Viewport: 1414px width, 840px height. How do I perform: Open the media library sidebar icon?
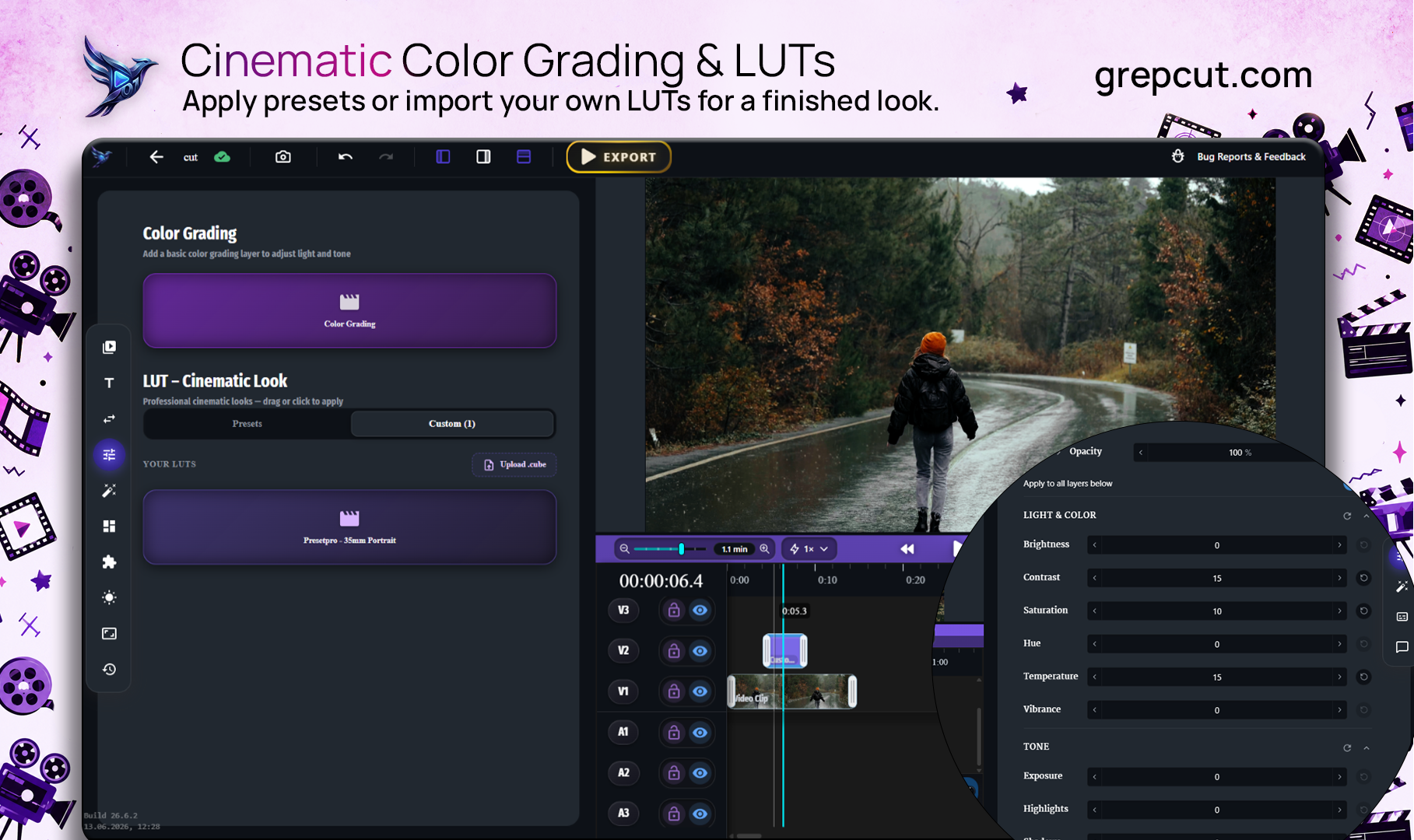tap(109, 347)
